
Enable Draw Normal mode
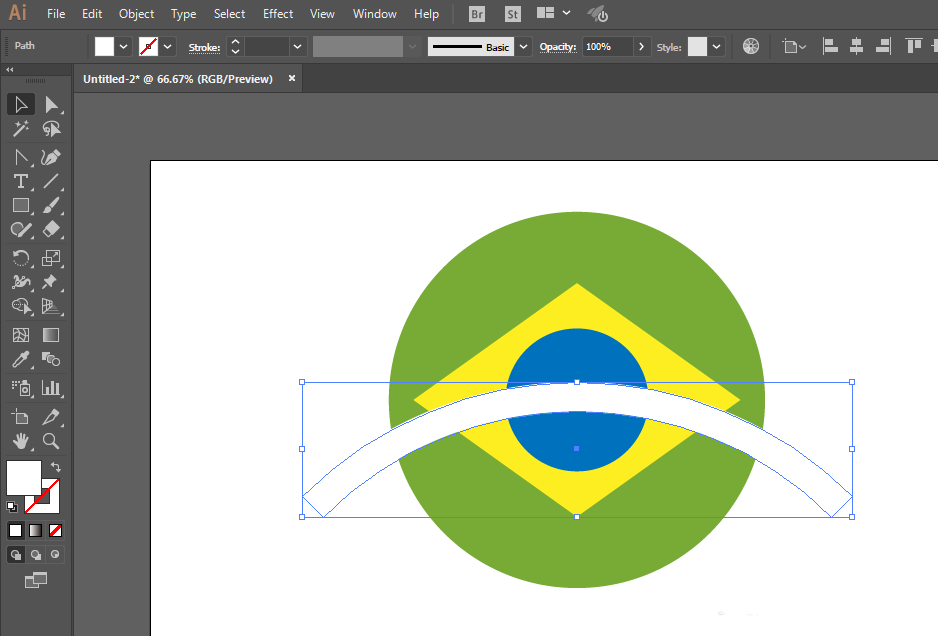tap(16, 555)
